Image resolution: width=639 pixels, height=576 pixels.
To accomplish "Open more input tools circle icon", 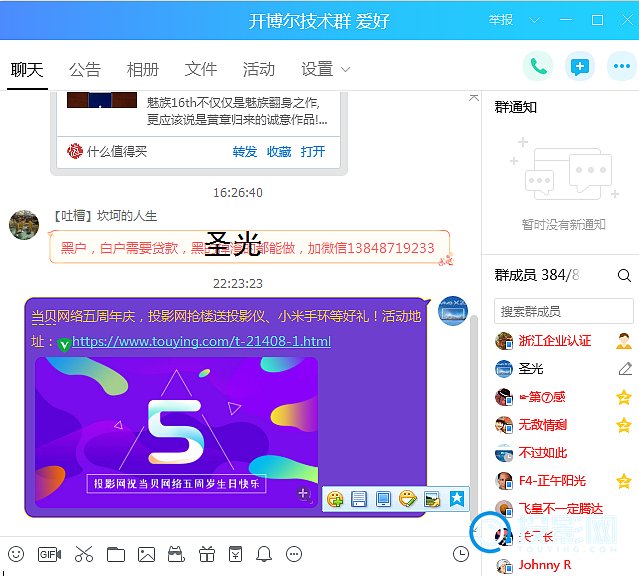I will (x=294, y=554).
